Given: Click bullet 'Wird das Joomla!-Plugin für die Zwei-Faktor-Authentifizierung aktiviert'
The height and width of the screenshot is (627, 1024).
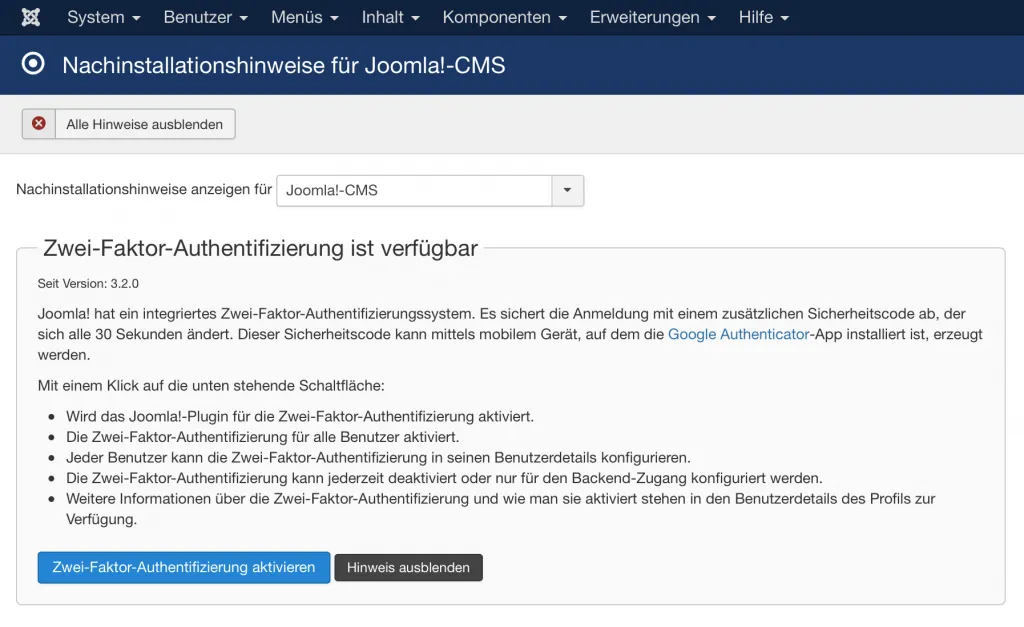Looking at the screenshot, I should (300, 416).
